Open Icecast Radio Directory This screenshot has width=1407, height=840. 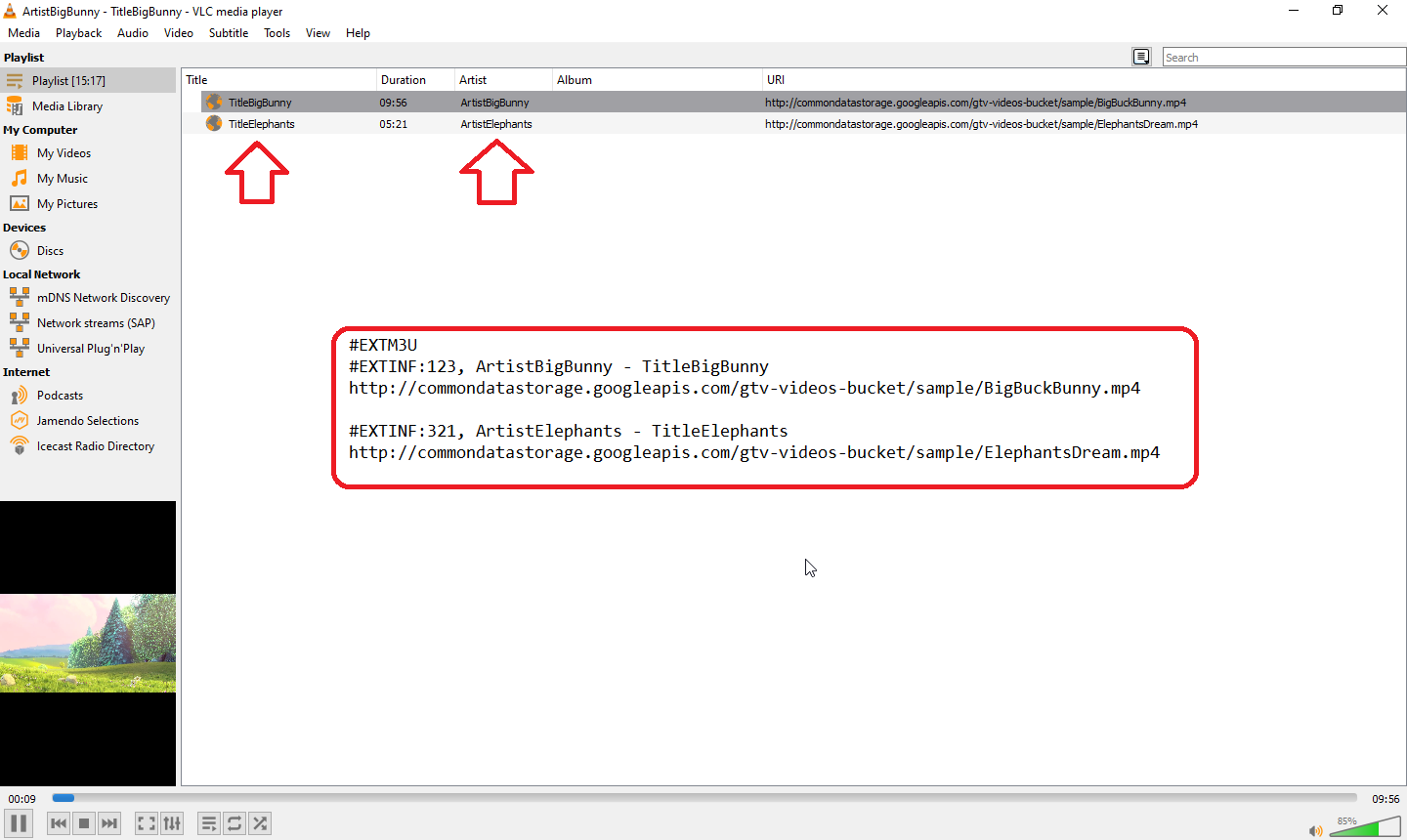[x=88, y=446]
